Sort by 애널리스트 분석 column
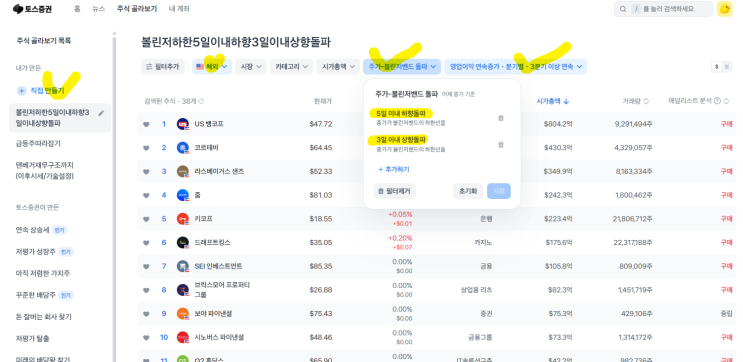Image resolution: width=743 pixels, height=362 pixels. coord(699,101)
